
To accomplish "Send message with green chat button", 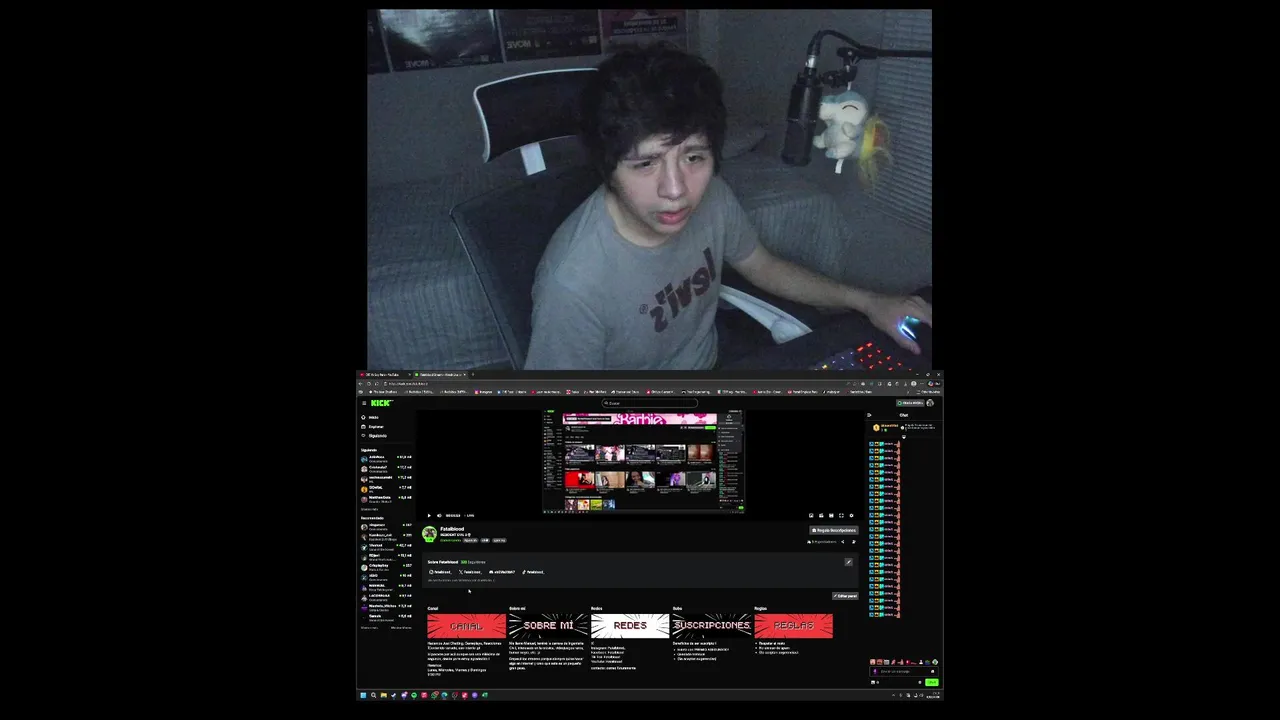I will click(931, 682).
